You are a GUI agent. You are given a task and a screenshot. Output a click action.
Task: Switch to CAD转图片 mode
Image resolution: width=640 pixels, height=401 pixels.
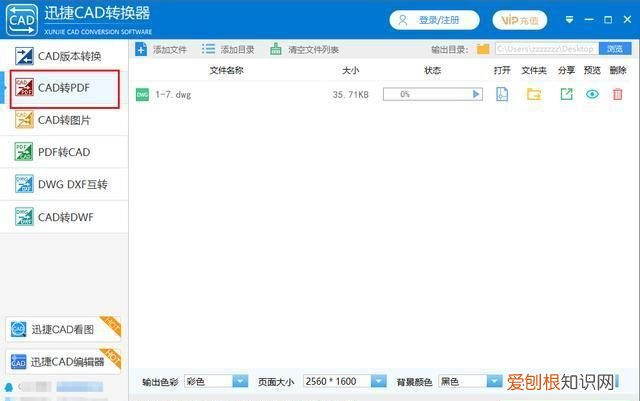[x=64, y=120]
